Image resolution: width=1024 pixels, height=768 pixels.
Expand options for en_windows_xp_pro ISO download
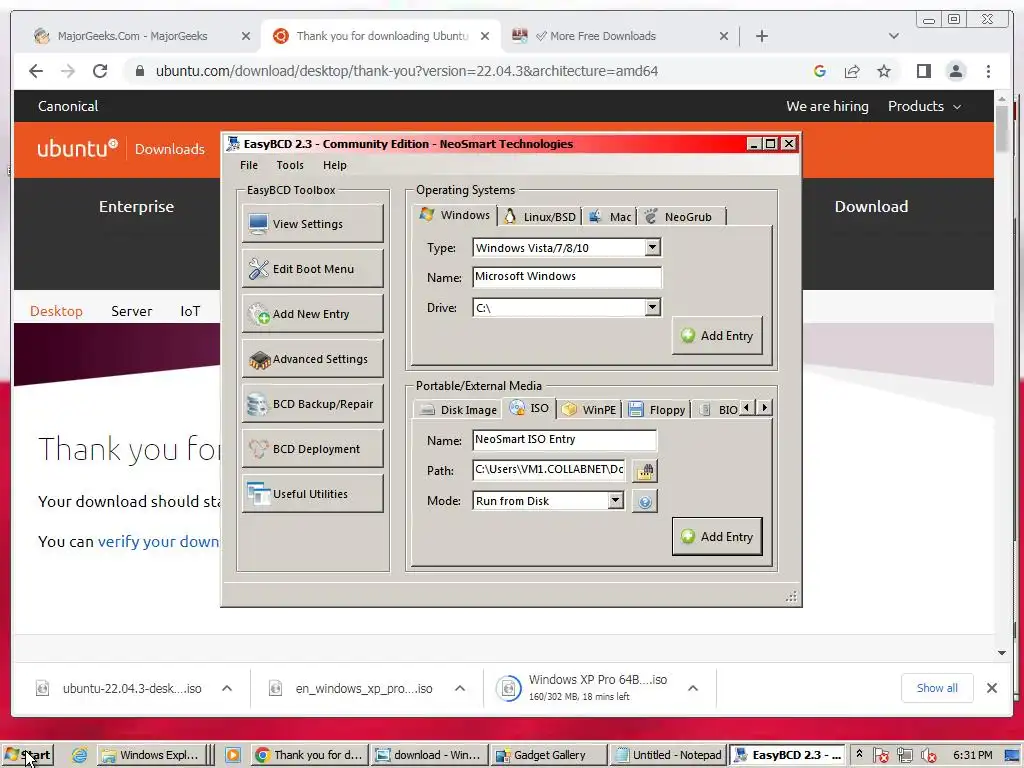tap(460, 688)
